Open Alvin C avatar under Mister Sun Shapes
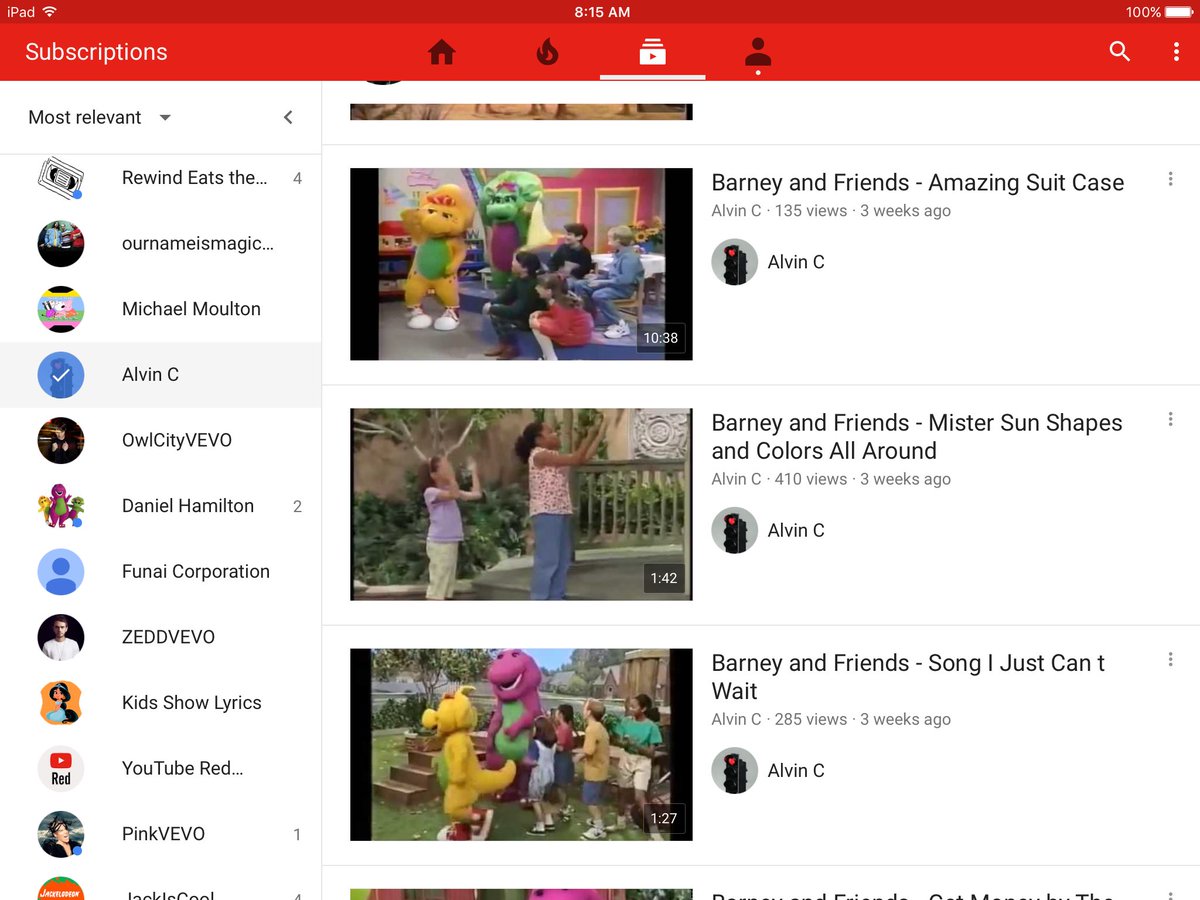The image size is (1200, 900). [x=735, y=530]
